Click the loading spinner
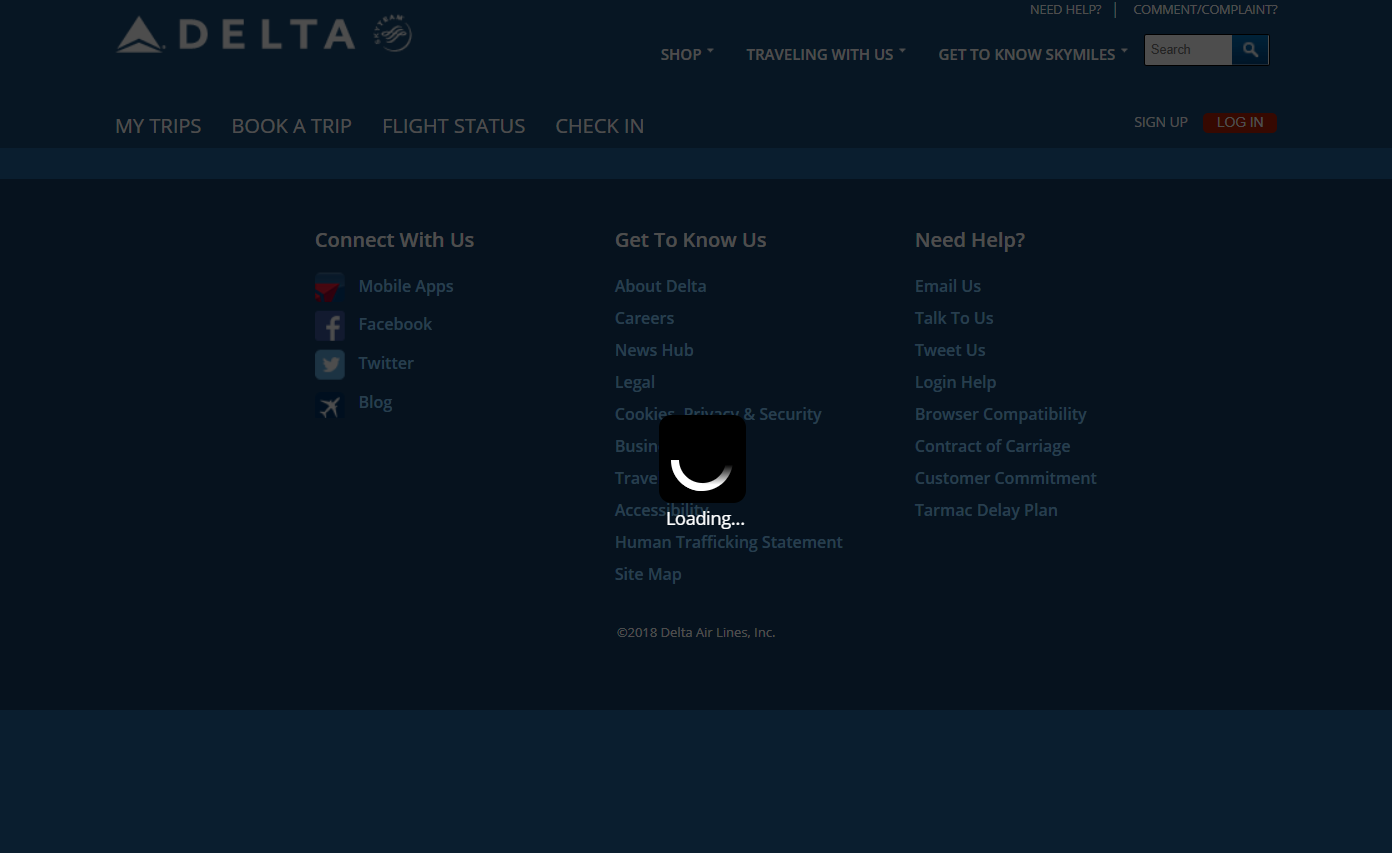Image resolution: width=1392 pixels, height=853 pixels. point(702,459)
